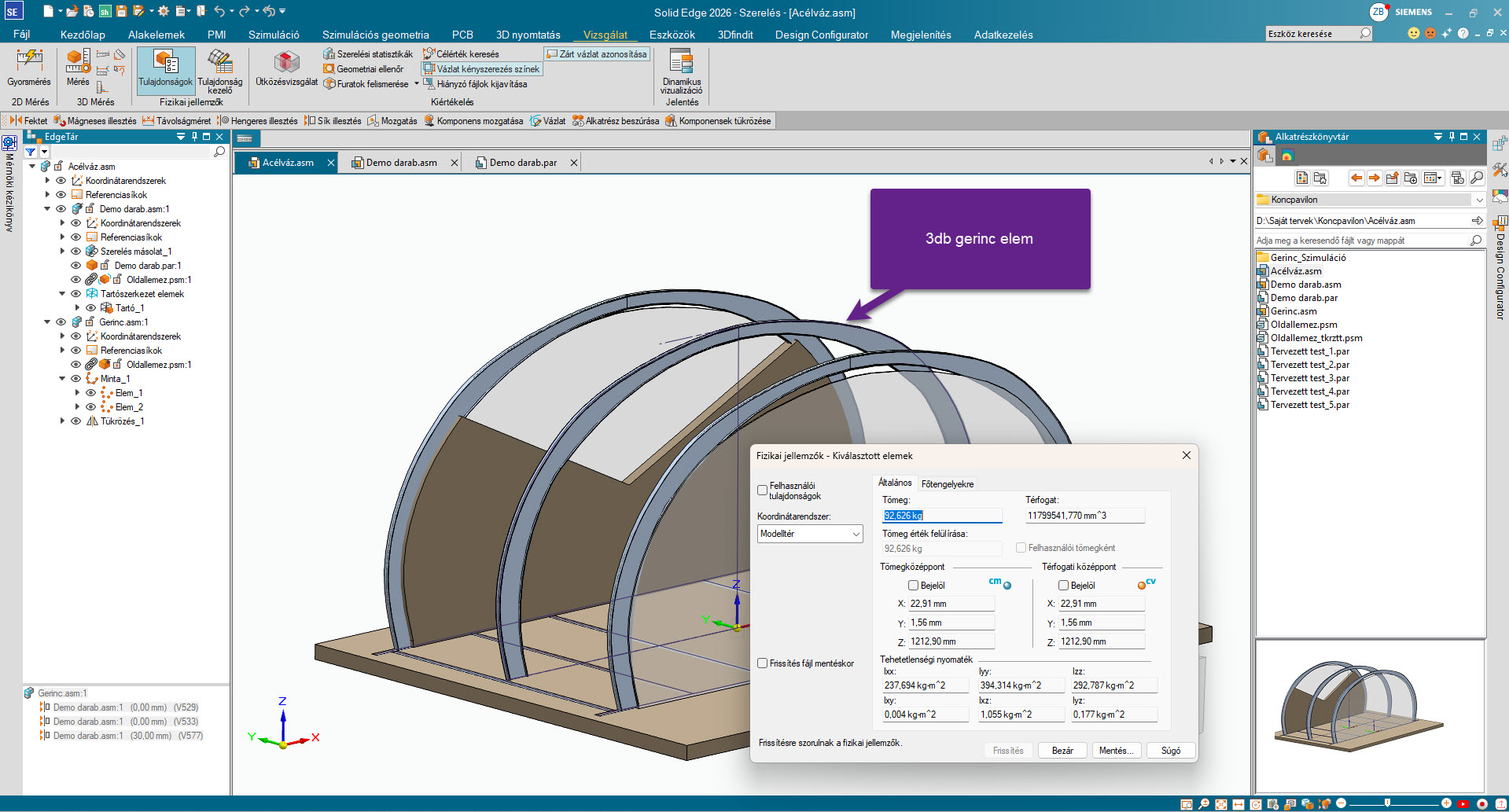Hide the Elem_2 pattern item

pos(91,407)
